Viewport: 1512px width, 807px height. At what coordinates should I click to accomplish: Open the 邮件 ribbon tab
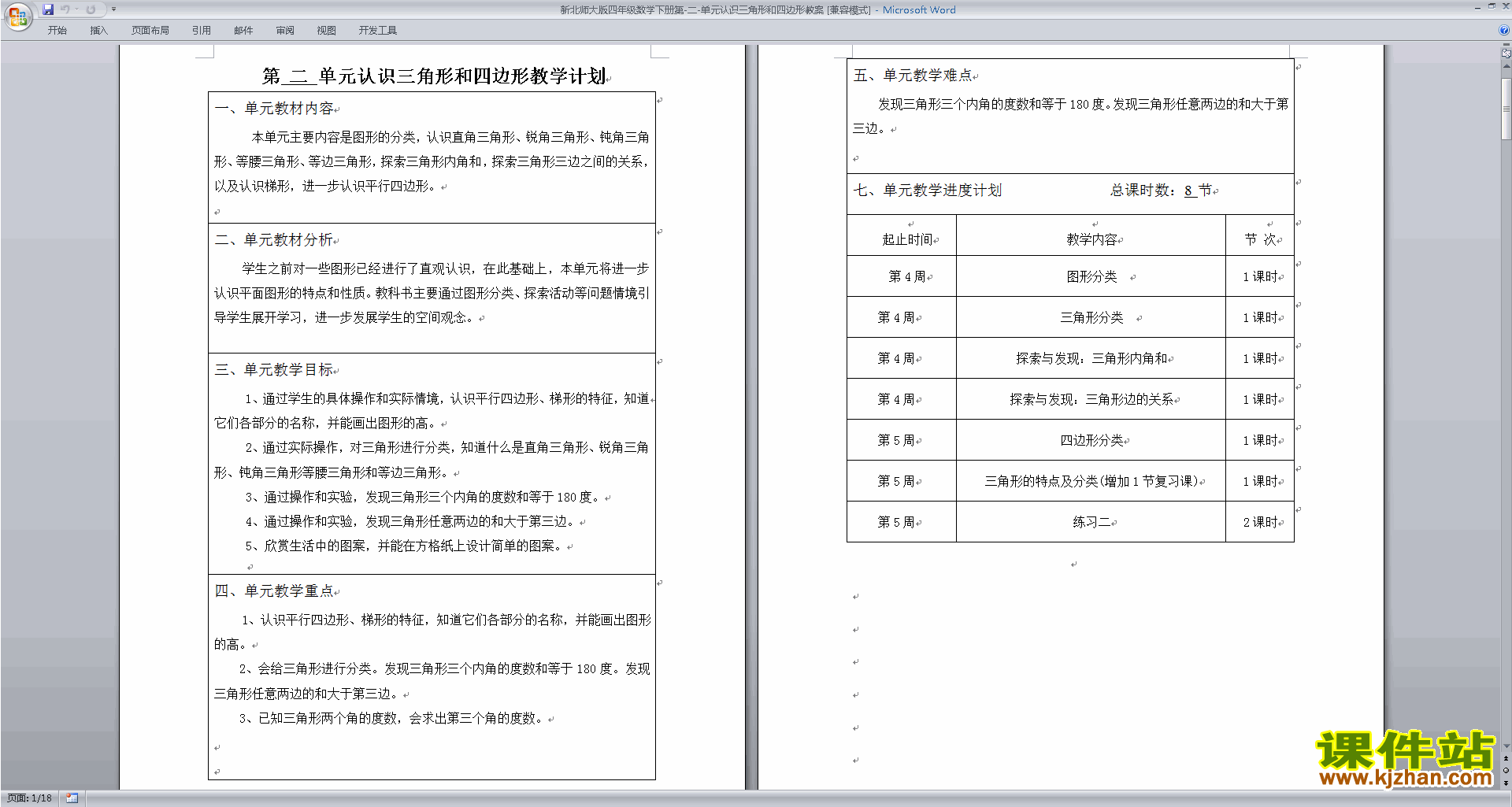point(243,31)
